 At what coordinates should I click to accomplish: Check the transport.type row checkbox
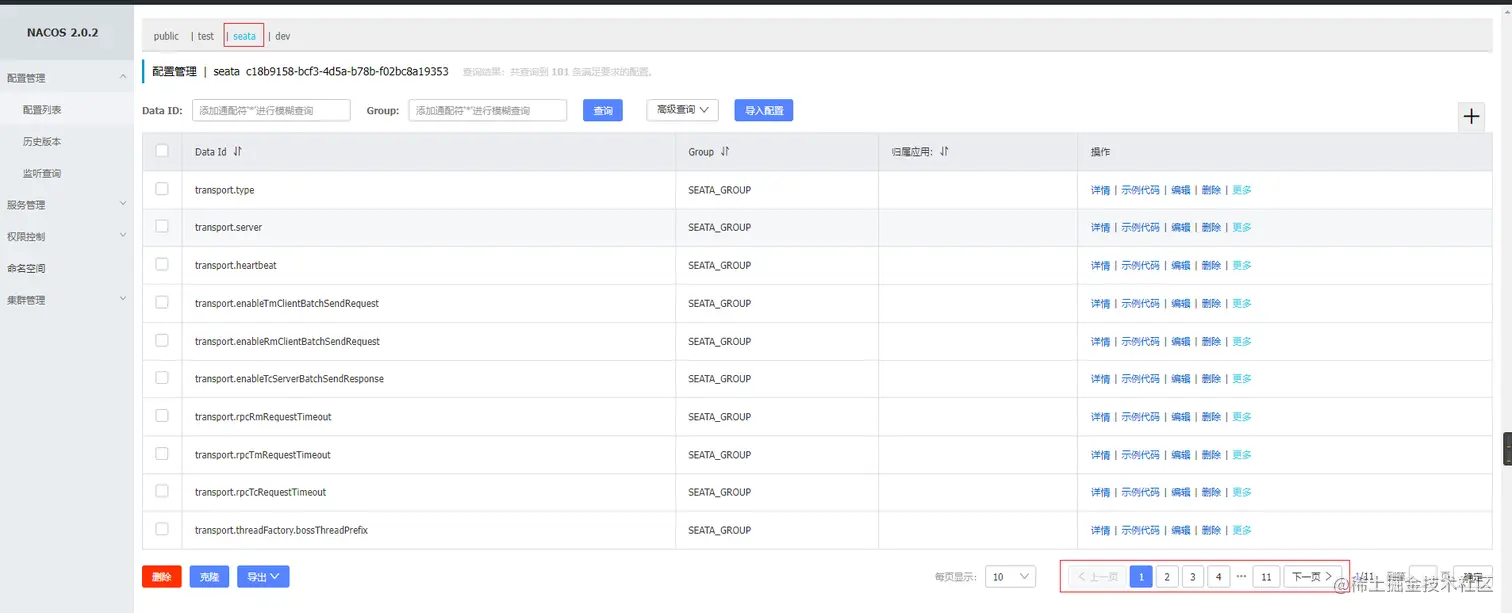(x=162, y=189)
